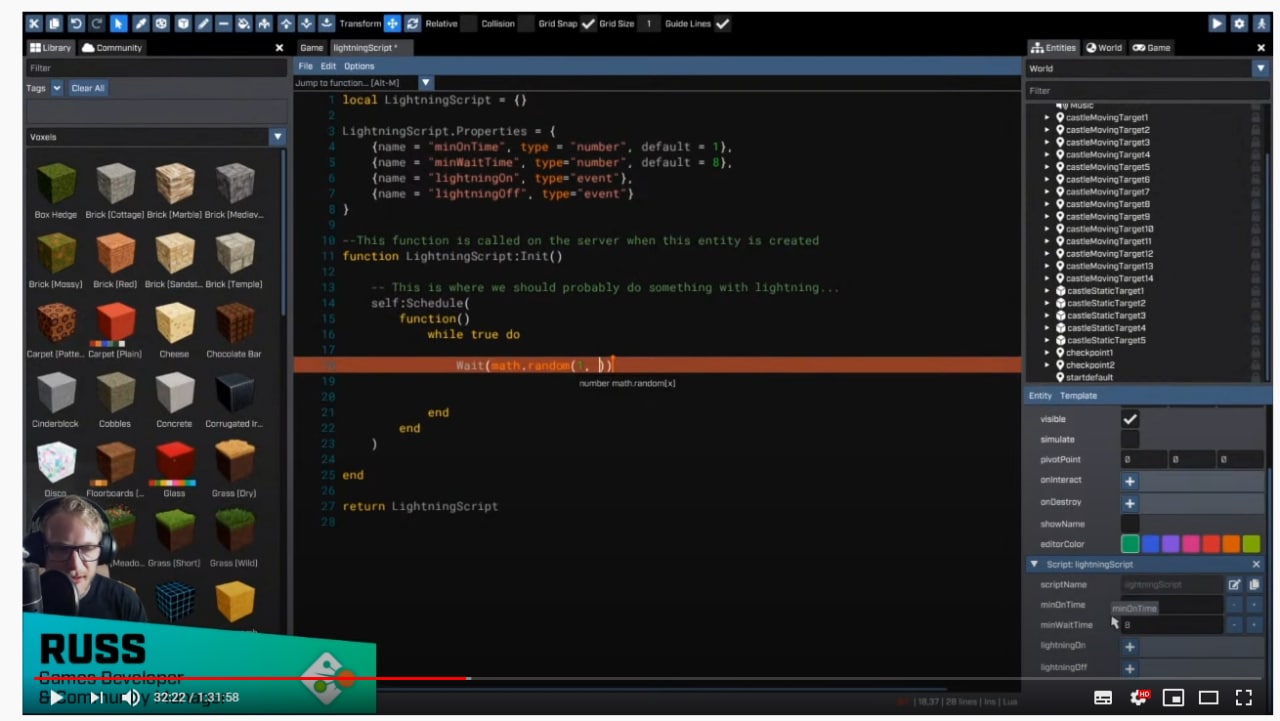The image size is (1280, 721).
Task: Select the Cheese voxel thumbnail
Action: point(174,323)
